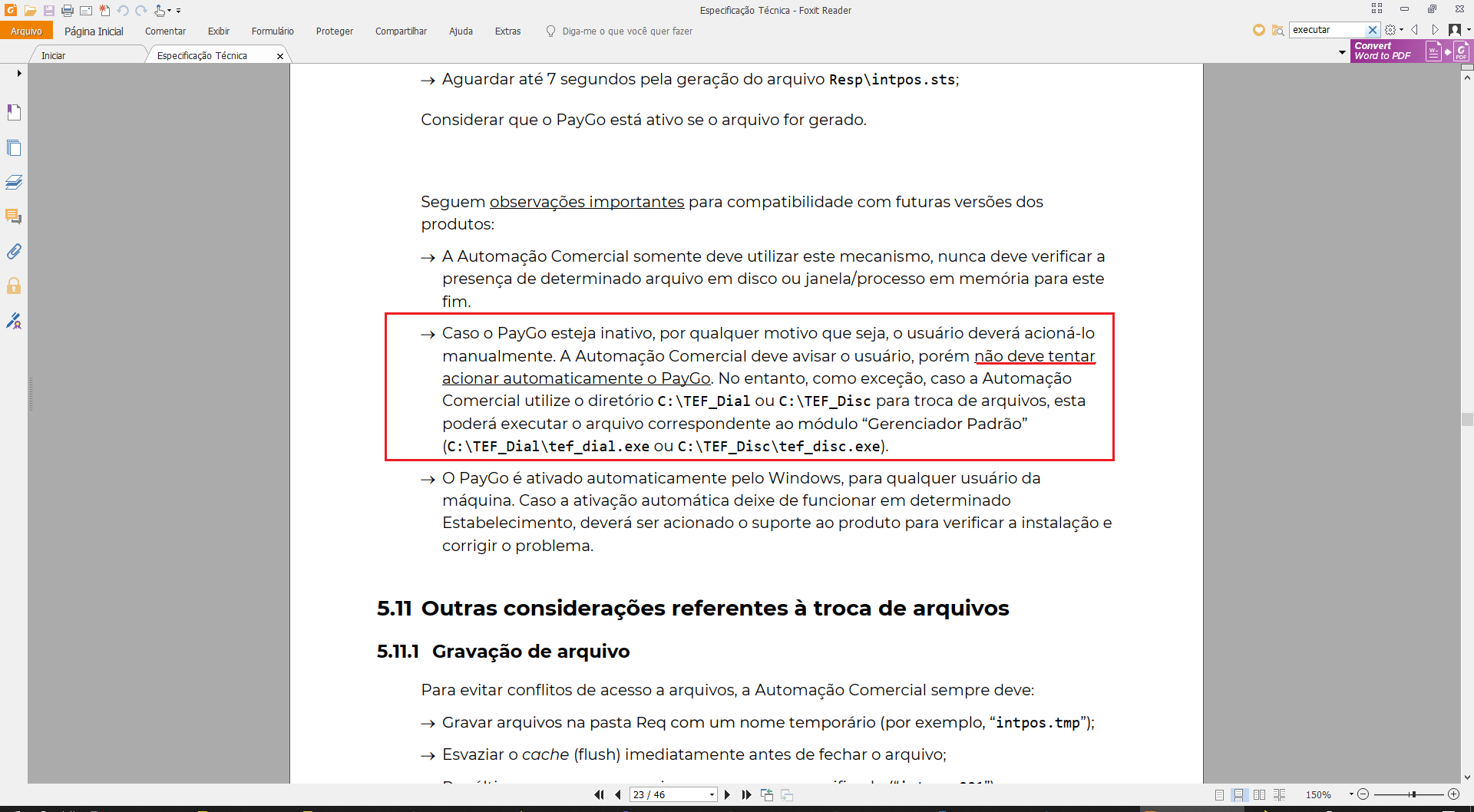Click the heading 'Gravação de arquivo'

click(x=530, y=651)
